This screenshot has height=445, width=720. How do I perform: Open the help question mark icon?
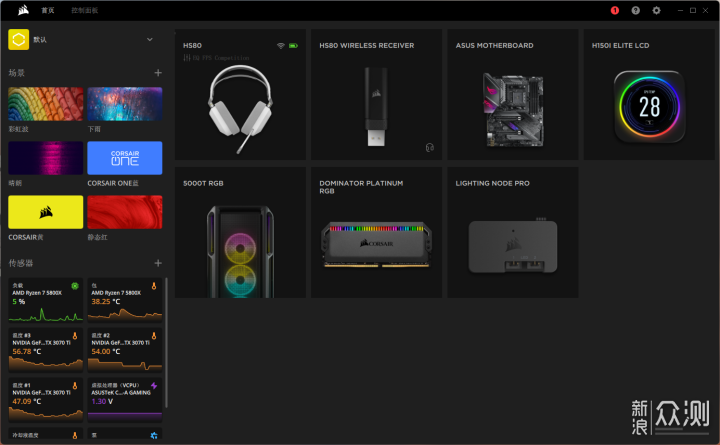(x=636, y=10)
